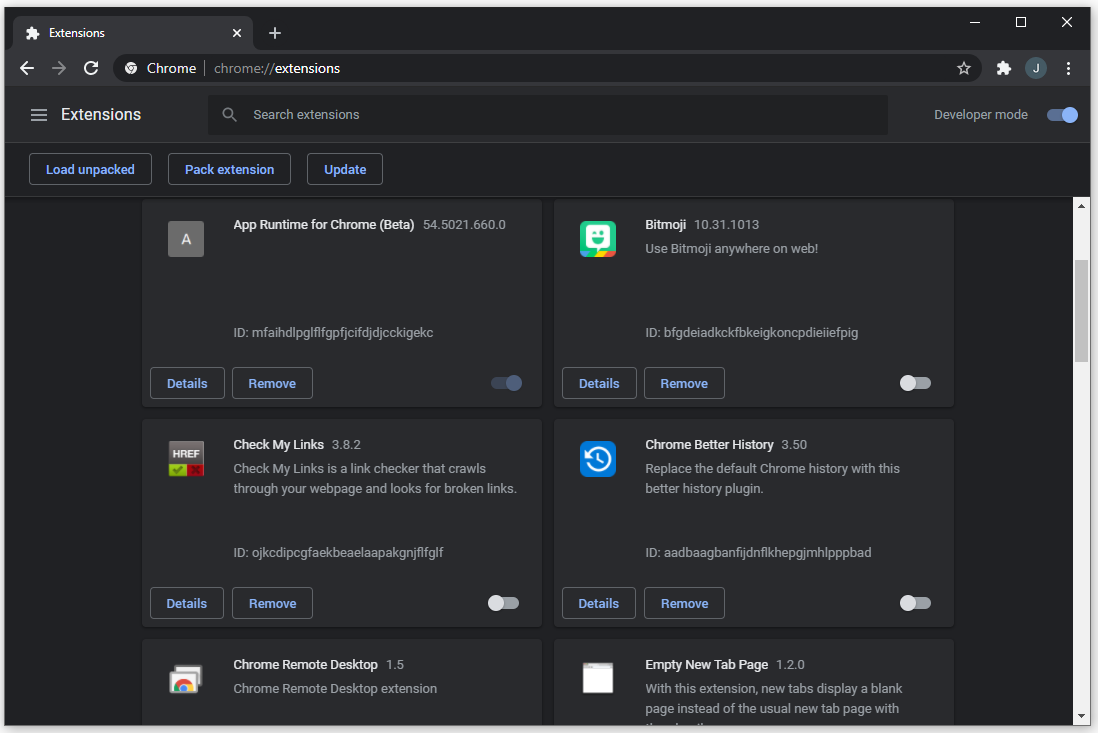Click the Load unpacked button
1098x733 pixels.
tap(90, 169)
